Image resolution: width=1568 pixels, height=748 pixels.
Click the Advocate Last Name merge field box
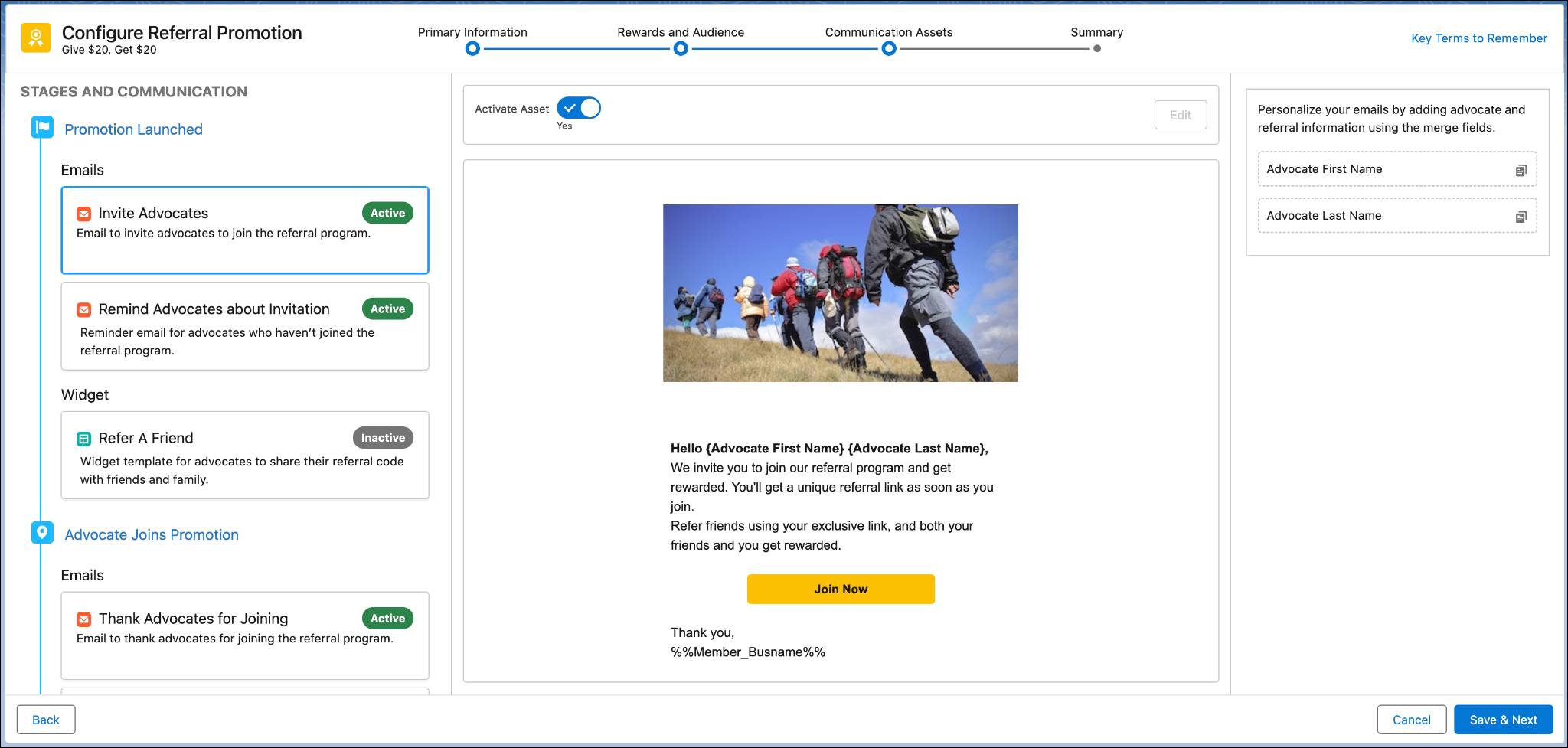click(1397, 216)
